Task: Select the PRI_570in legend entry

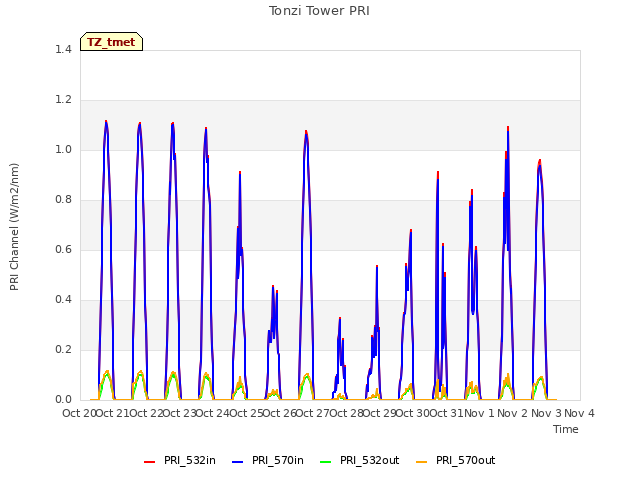Action: pyautogui.click(x=268, y=461)
